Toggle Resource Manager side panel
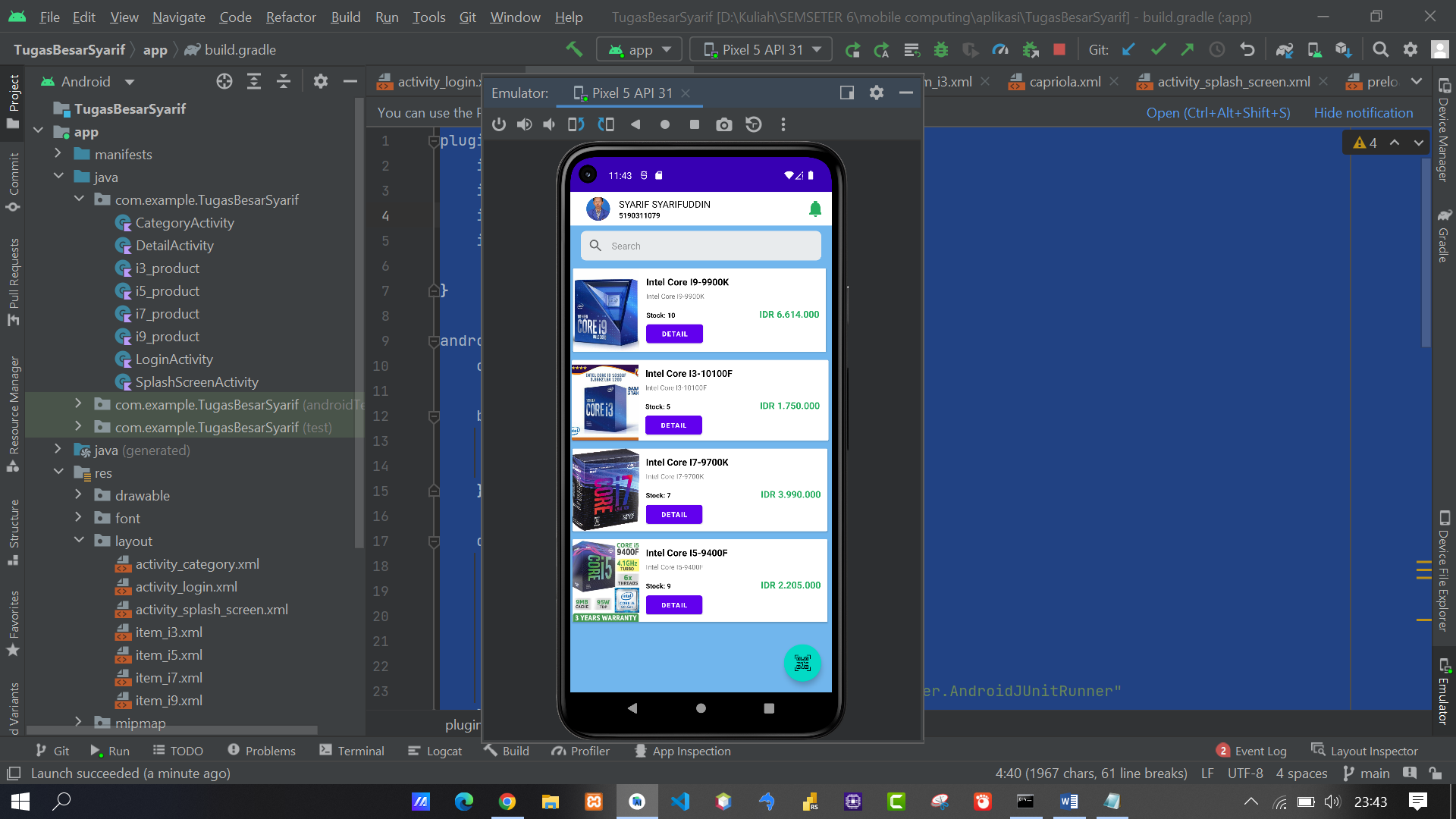The height and width of the screenshot is (819, 1456). point(14,413)
